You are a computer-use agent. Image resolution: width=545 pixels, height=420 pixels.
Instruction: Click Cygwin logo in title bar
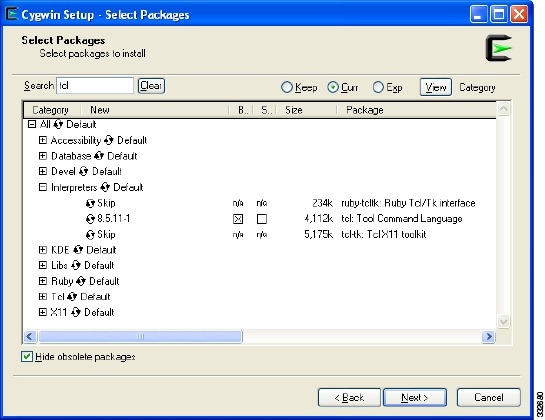coord(12,14)
